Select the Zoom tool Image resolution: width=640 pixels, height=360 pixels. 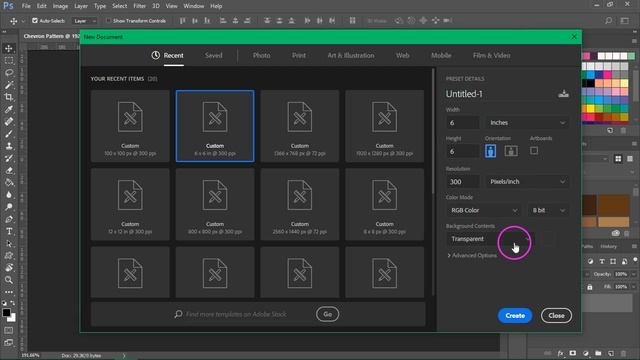(9, 280)
